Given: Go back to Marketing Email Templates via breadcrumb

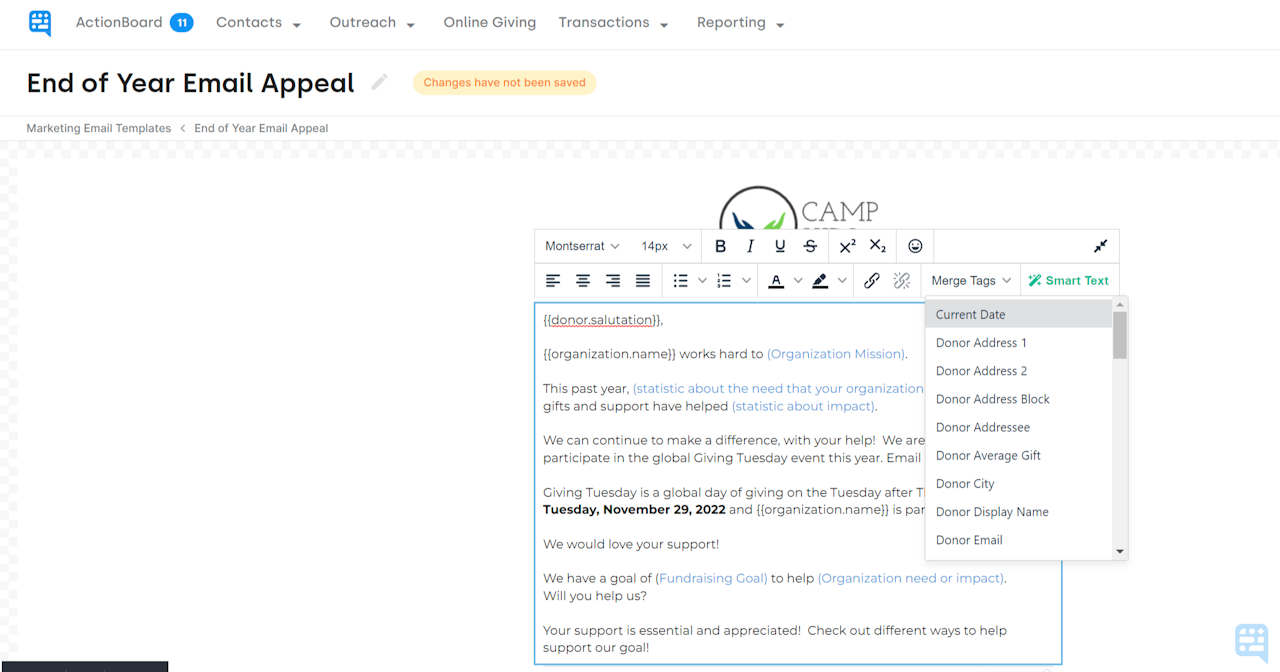Looking at the screenshot, I should pos(98,128).
